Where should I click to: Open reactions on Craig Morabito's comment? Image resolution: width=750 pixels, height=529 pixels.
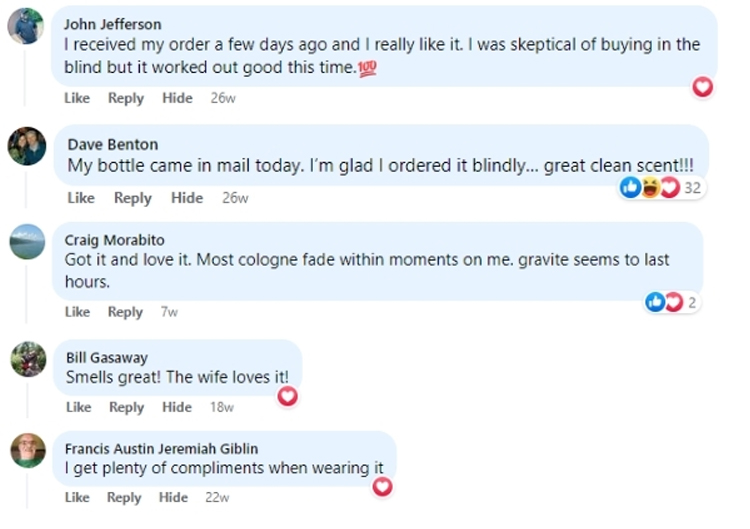(672, 302)
